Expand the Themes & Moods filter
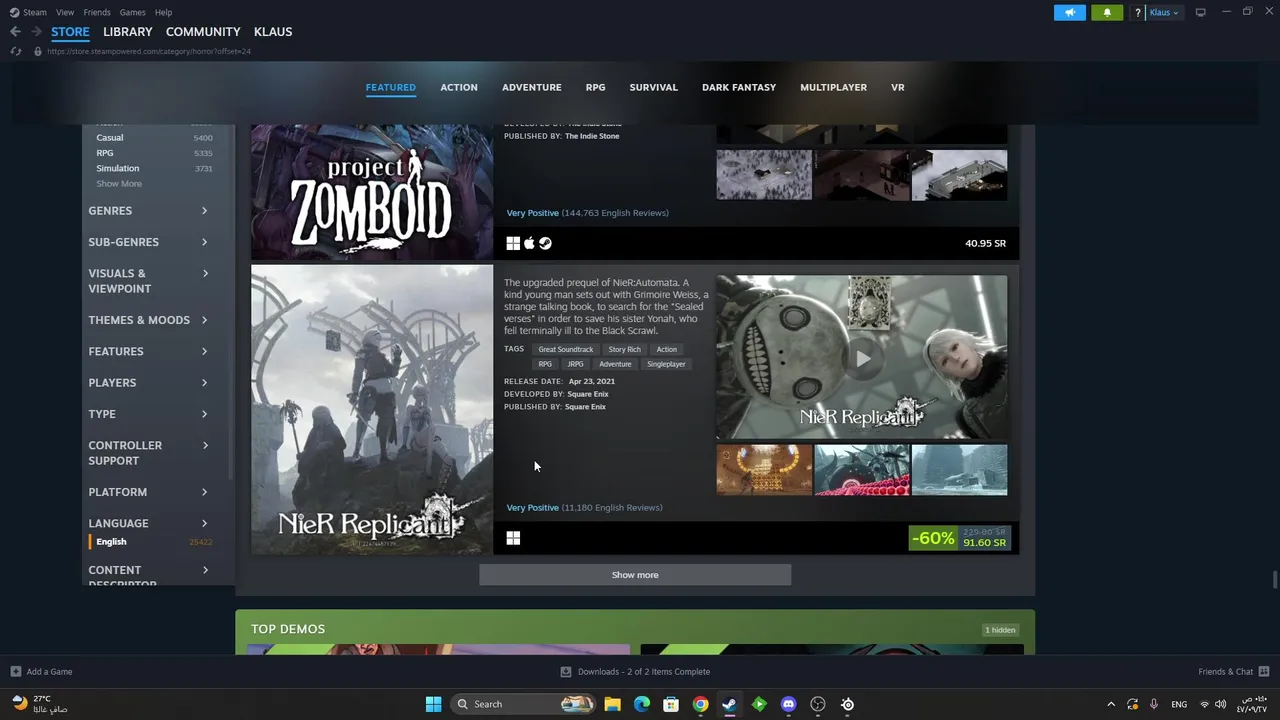Image resolution: width=1280 pixels, height=720 pixels. pyautogui.click(x=148, y=320)
